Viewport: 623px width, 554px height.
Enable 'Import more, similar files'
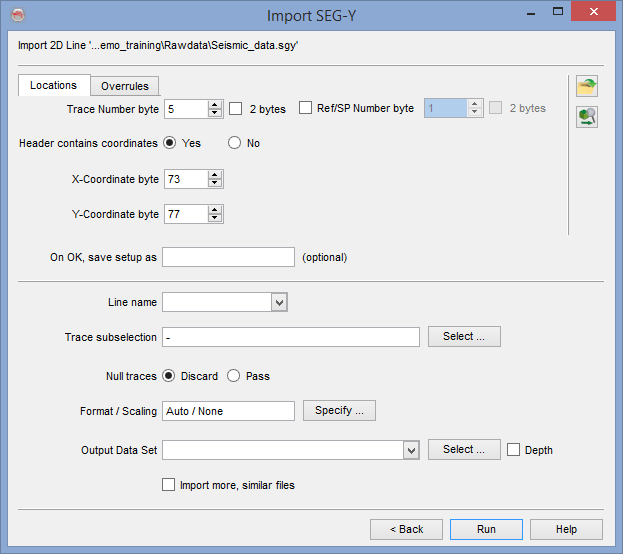point(169,485)
